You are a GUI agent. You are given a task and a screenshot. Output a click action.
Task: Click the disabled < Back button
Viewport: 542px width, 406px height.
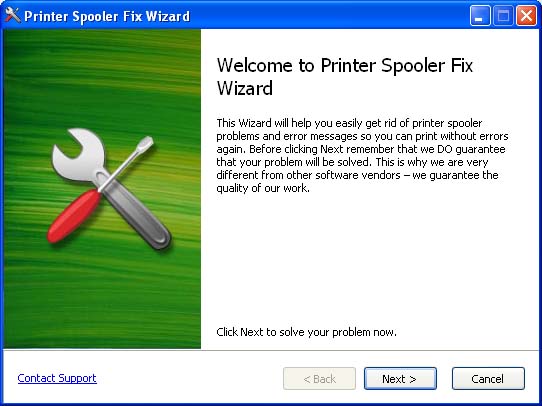coord(319,379)
